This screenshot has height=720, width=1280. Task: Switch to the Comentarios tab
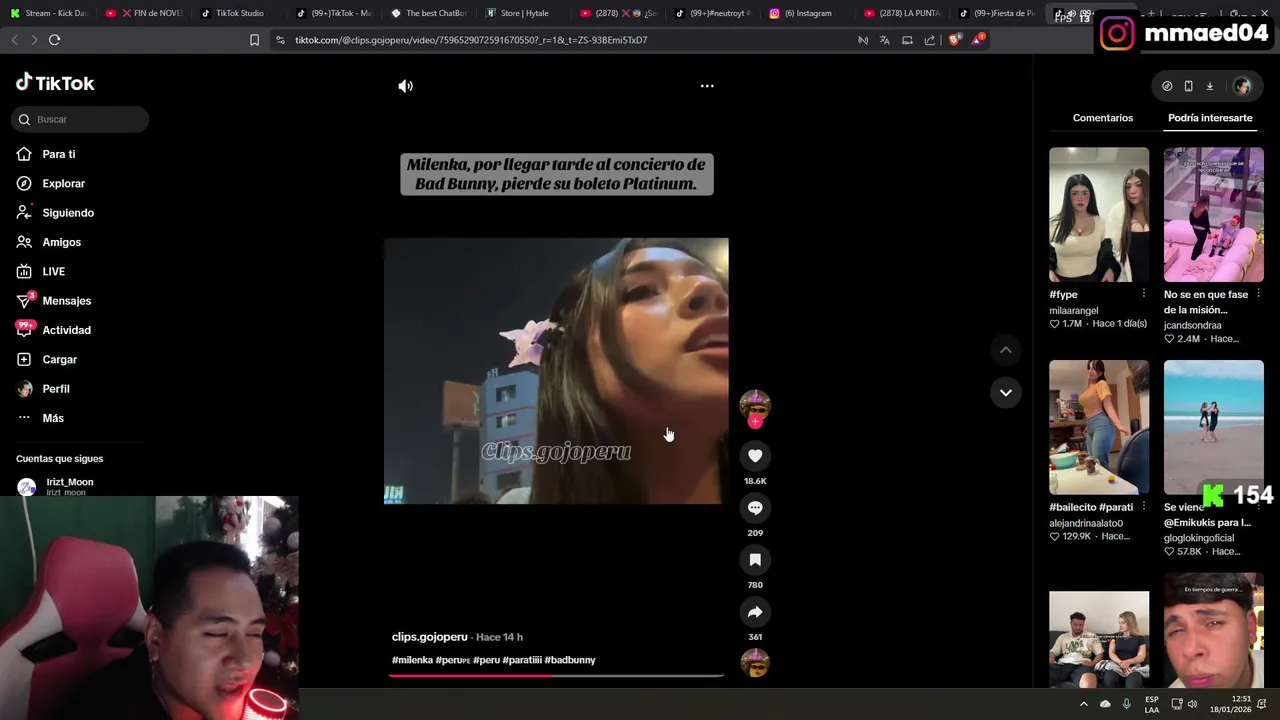pos(1103,118)
